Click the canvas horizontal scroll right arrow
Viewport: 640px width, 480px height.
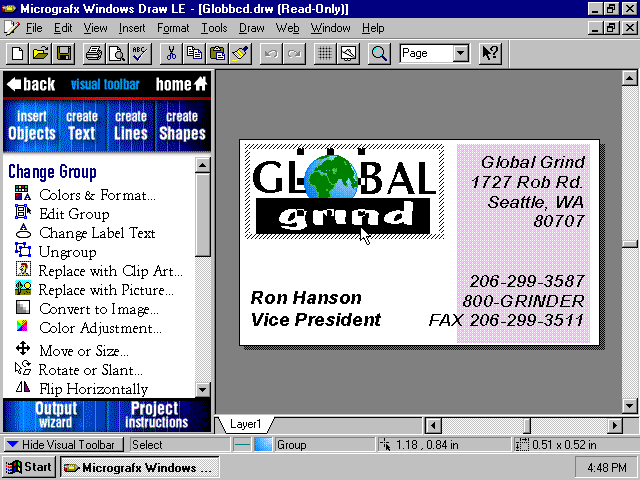(614, 426)
